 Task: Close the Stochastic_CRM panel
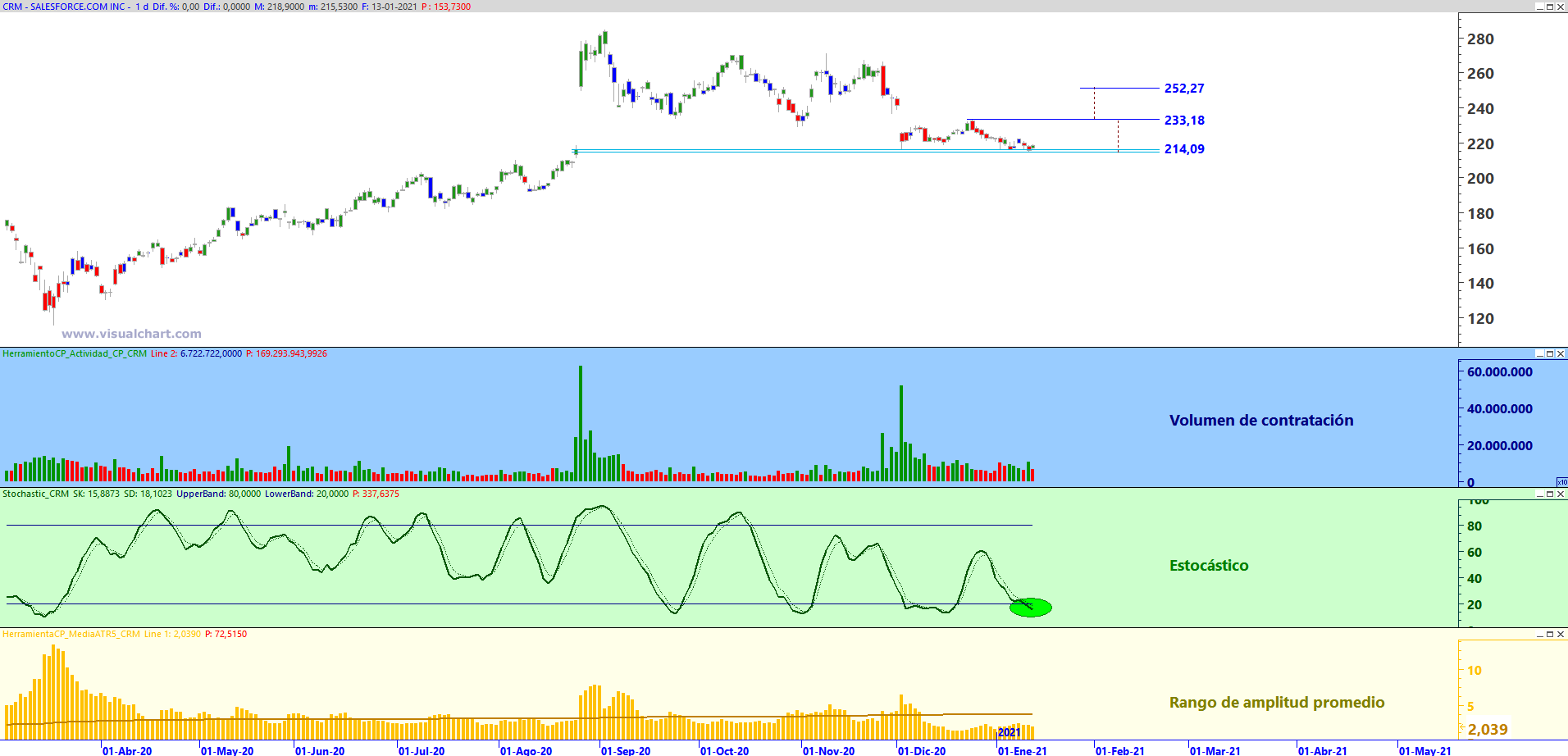pyautogui.click(x=1561, y=494)
